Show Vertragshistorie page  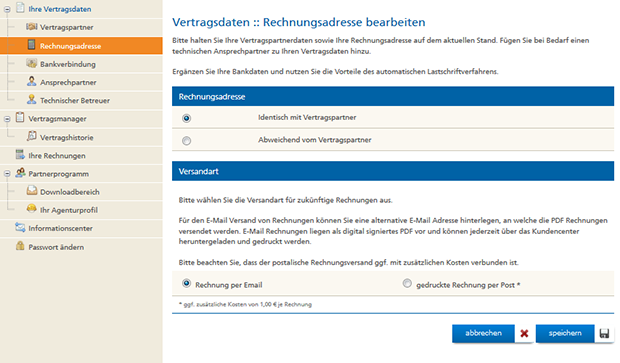[66, 138]
